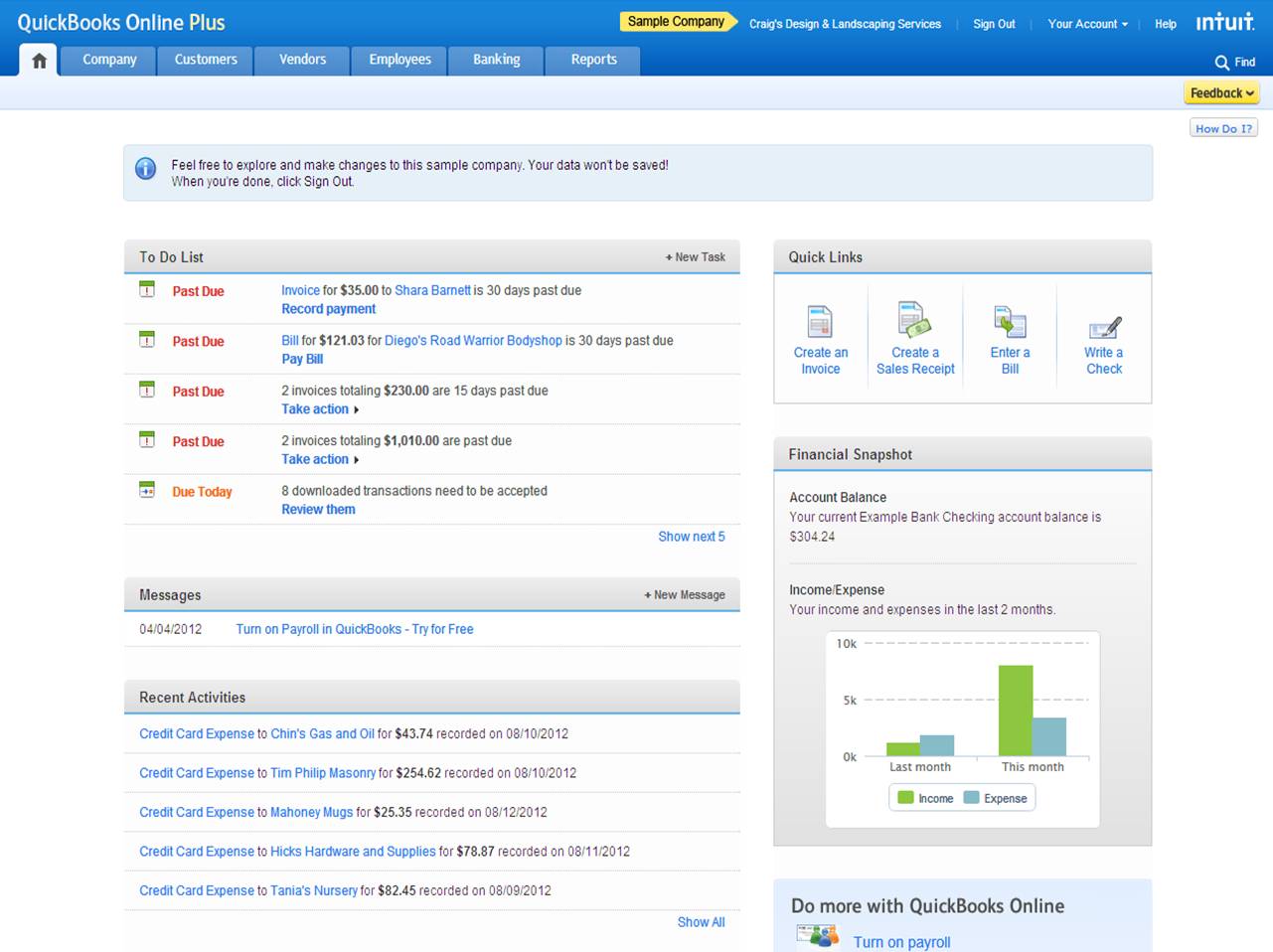The image size is (1273, 952).
Task: Click the Turn on payroll link
Action: 901,942
